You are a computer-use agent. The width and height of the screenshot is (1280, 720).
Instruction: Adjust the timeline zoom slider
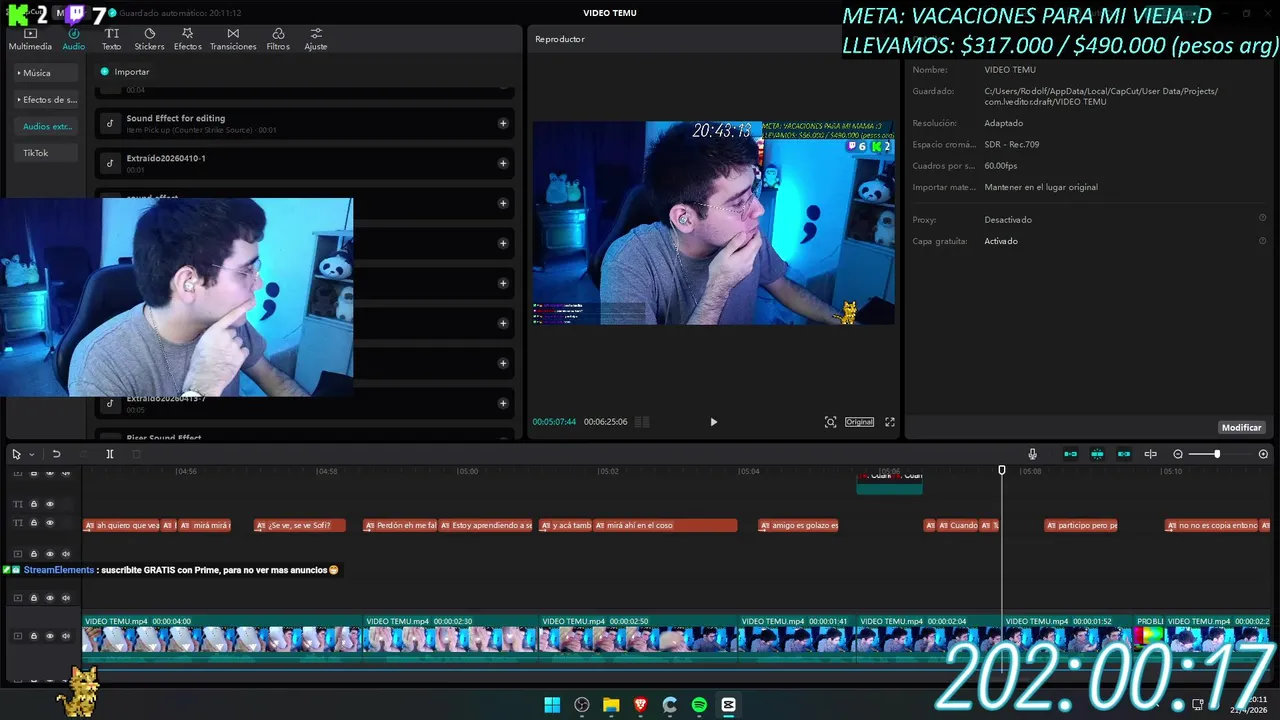tap(1217, 454)
